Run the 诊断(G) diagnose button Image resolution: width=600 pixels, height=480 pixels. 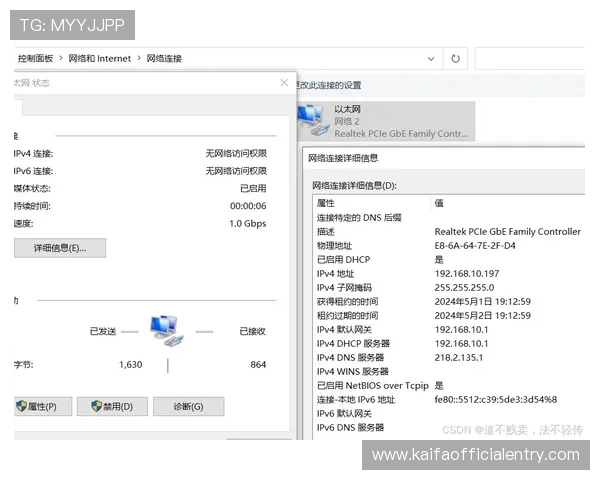click(188, 407)
